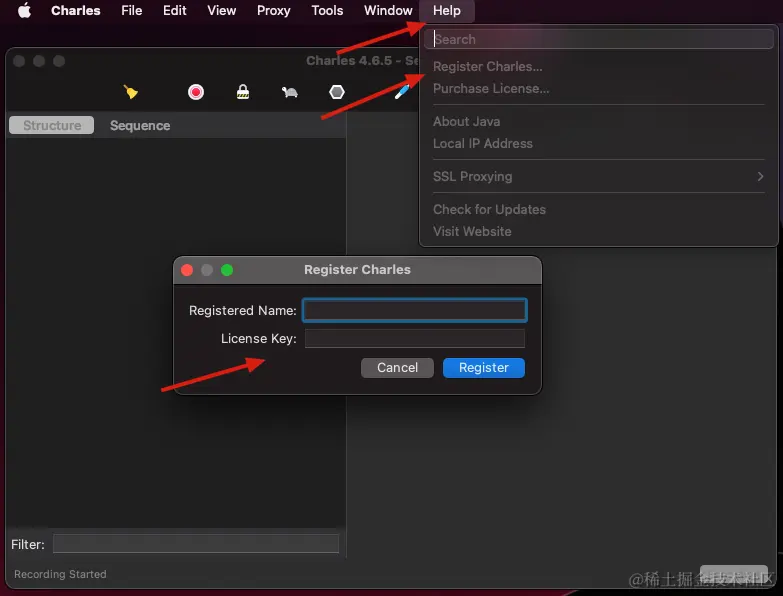Click the blue Register button
Viewport: 783px width, 596px height.
483,368
